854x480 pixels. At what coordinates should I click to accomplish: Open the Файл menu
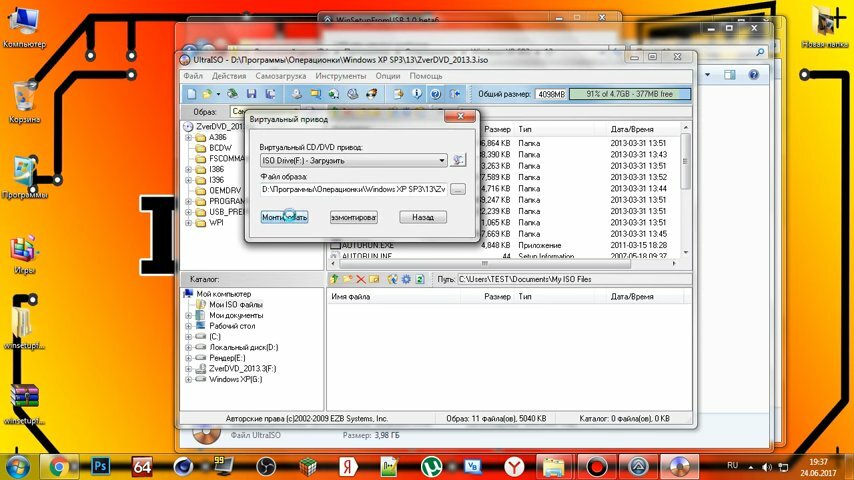[193, 76]
